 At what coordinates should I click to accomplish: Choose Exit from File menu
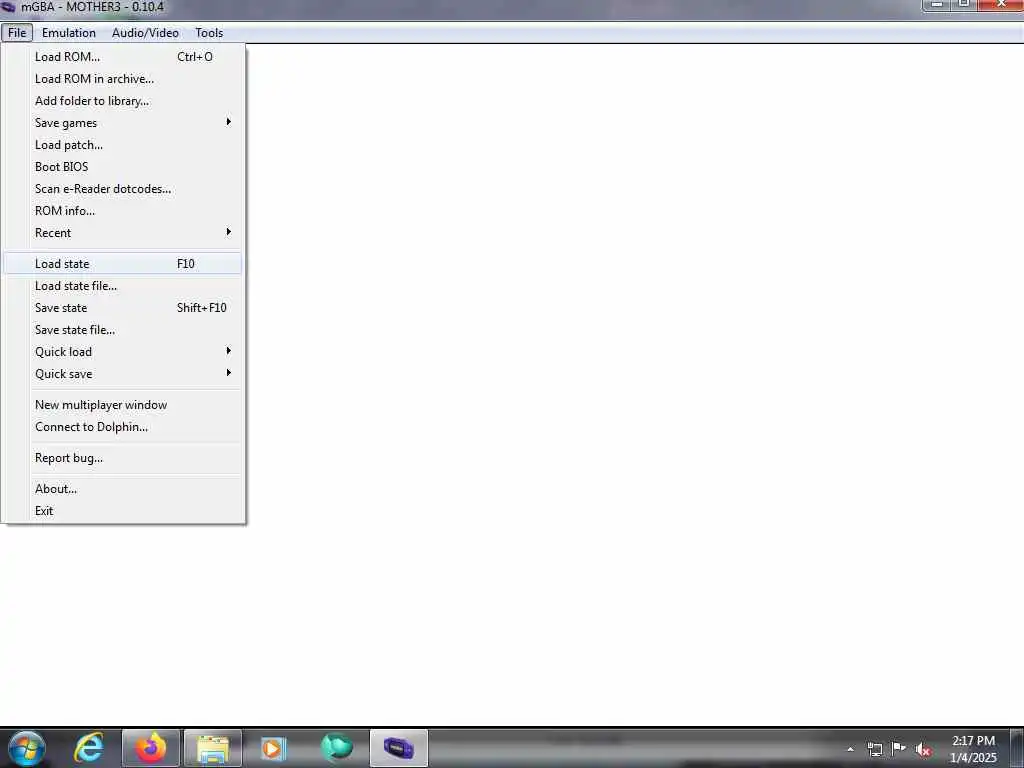click(123, 511)
